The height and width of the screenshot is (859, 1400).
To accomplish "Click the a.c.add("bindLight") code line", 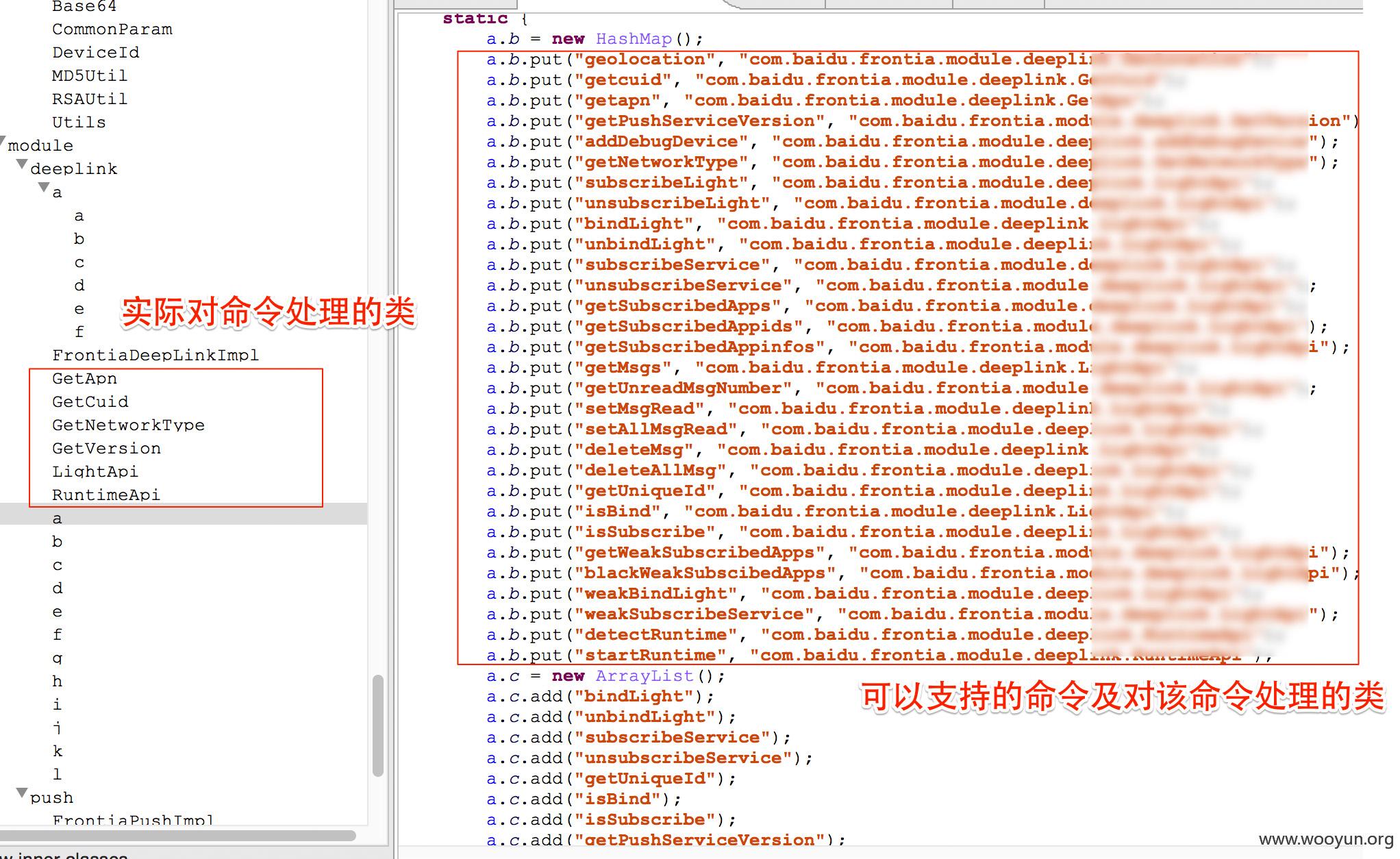I will point(600,697).
